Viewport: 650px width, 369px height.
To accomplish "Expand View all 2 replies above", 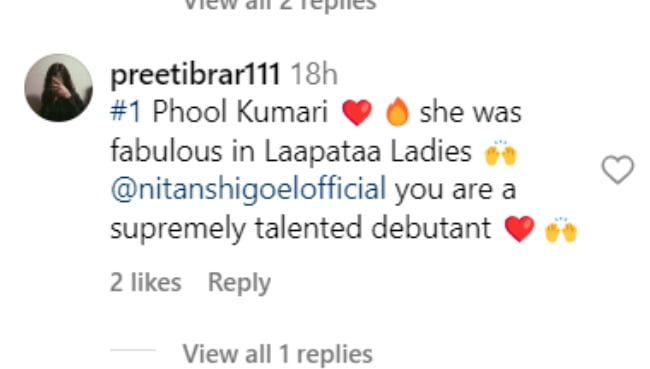I will coord(279,5).
